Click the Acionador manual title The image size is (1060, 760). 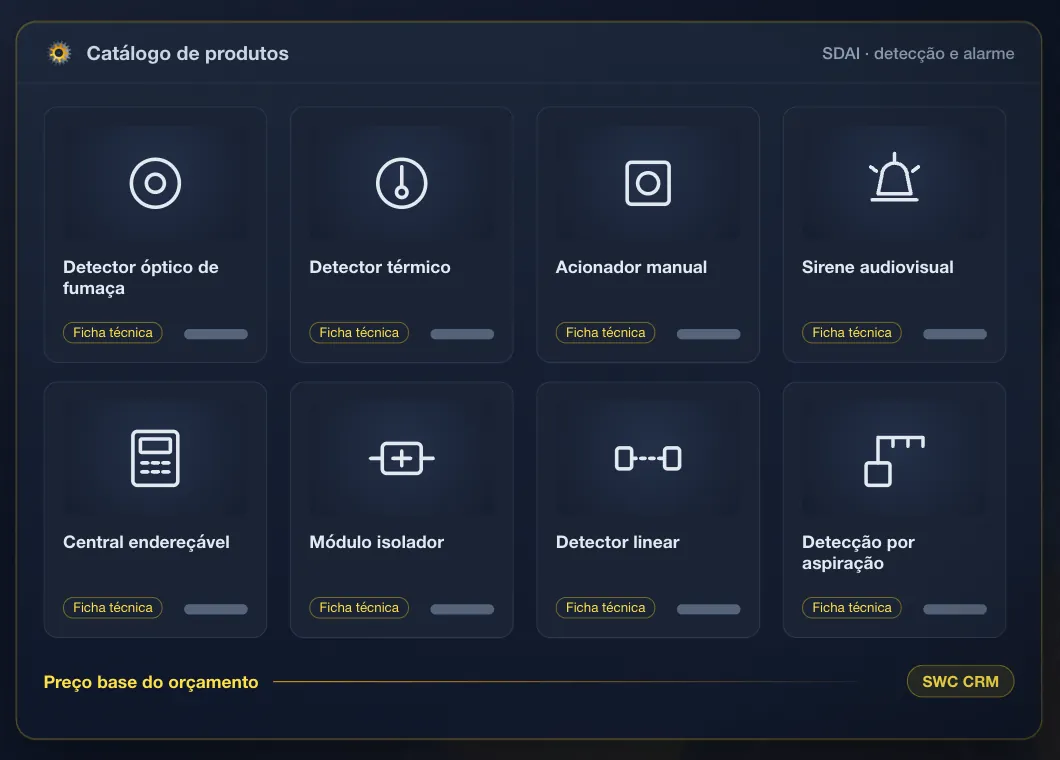[631, 267]
